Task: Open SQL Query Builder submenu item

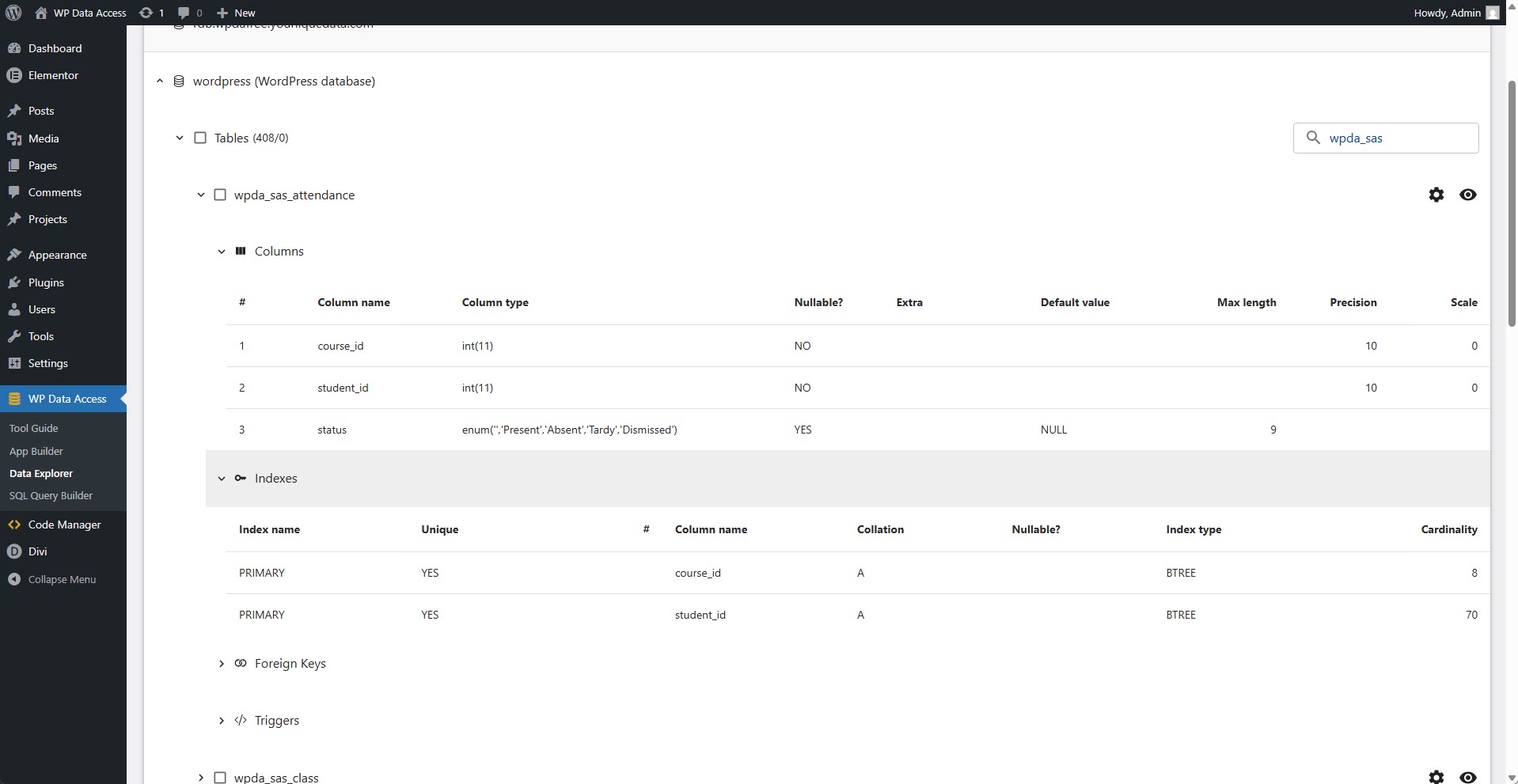Action: (x=51, y=495)
